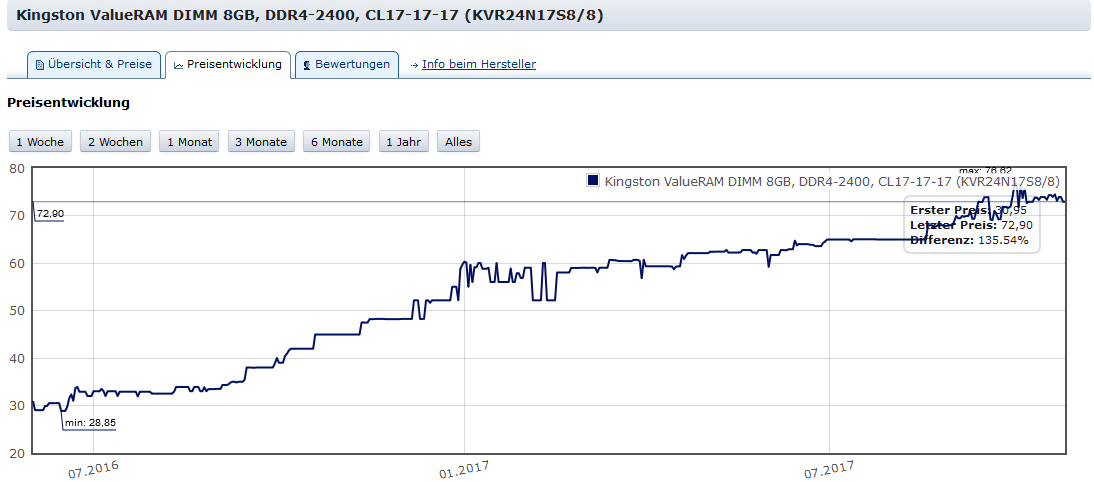Screen dimensions: 1094x482
Task: Click the 07.2016 x-axis date label
Action: pos(91,468)
